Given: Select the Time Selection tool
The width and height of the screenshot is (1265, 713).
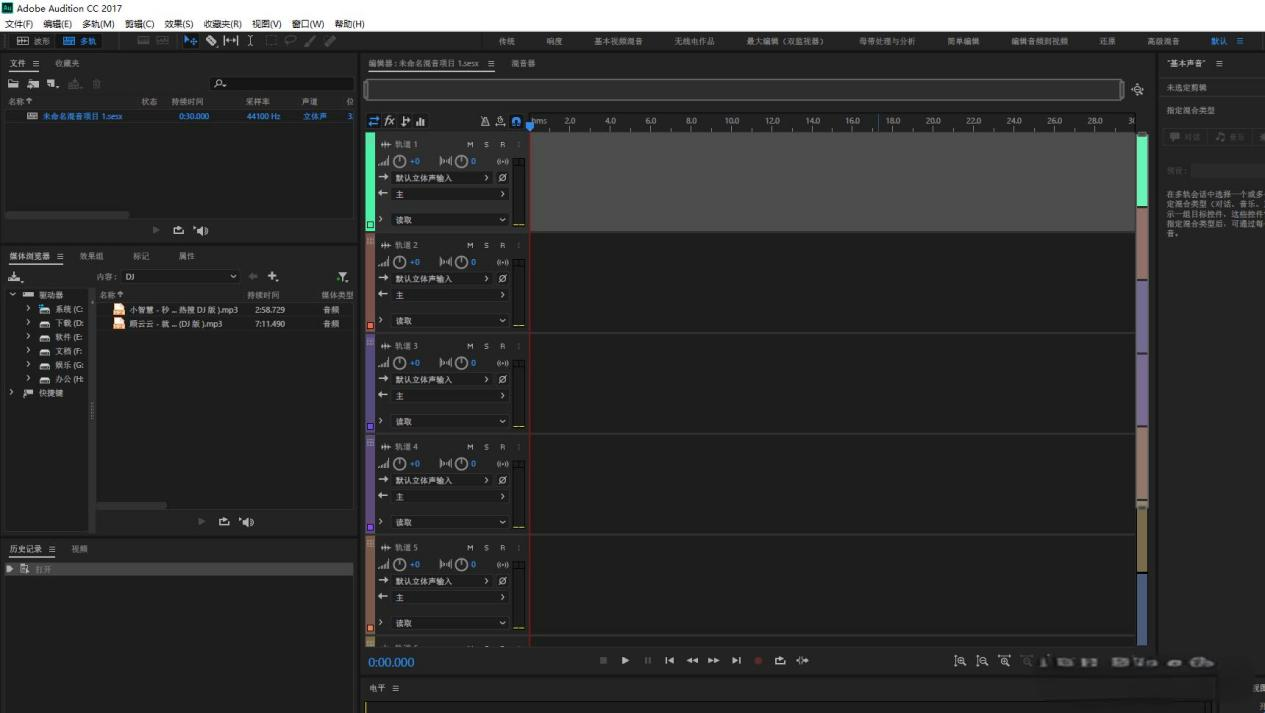Looking at the screenshot, I should pos(250,41).
